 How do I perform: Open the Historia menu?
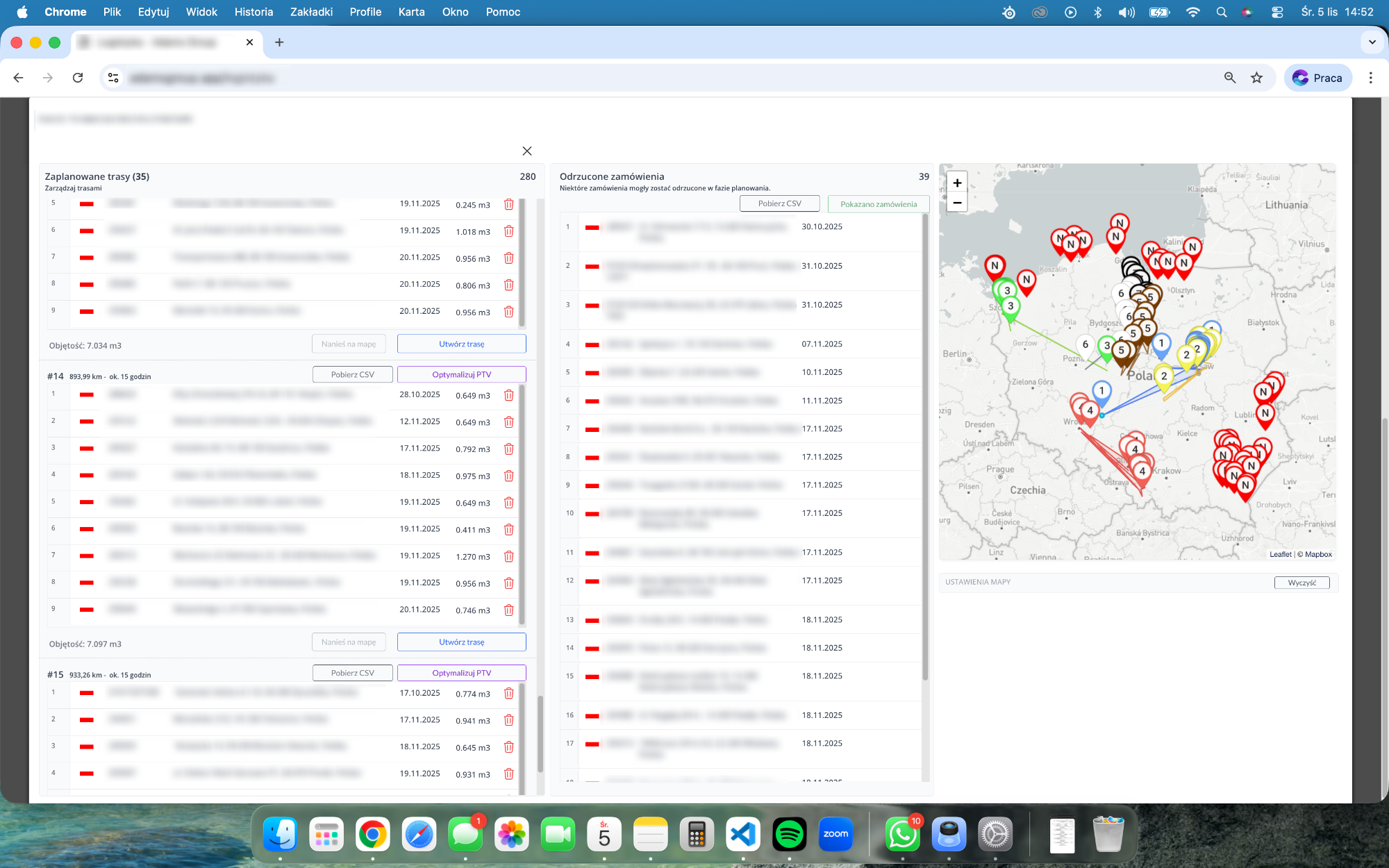pyautogui.click(x=253, y=12)
